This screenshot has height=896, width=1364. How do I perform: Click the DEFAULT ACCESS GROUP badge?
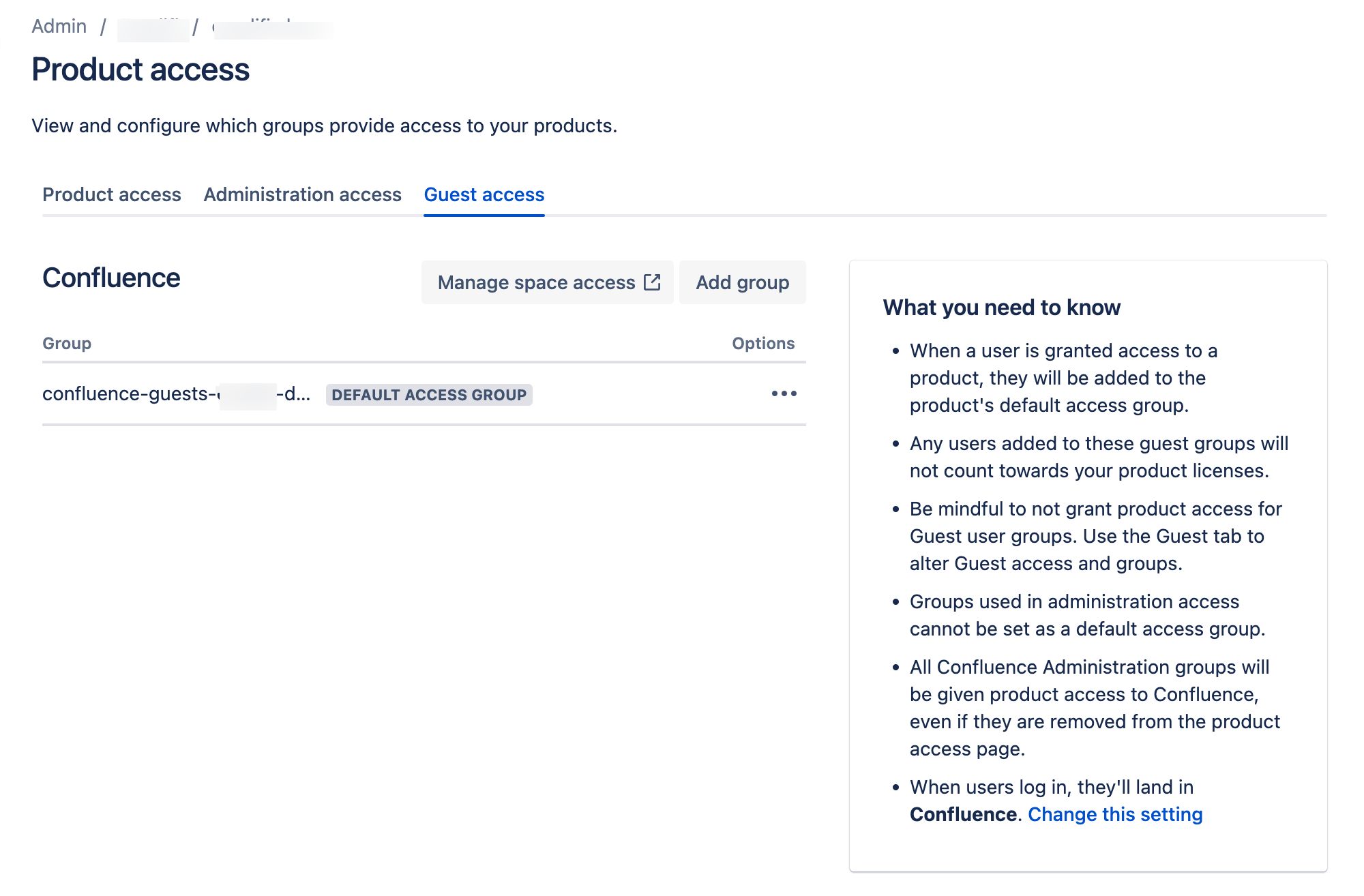[428, 395]
